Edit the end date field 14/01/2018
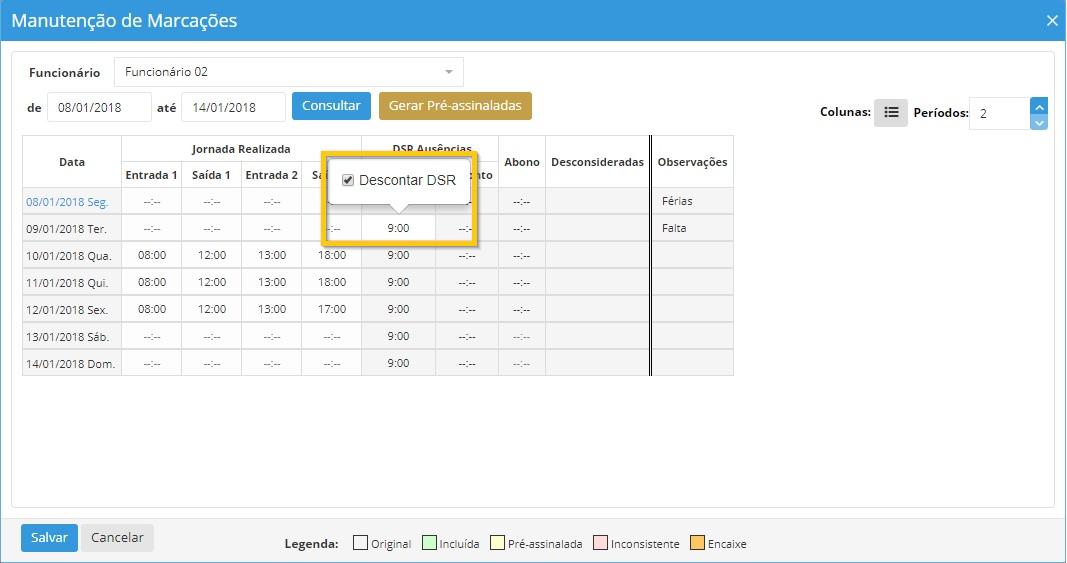 click(233, 107)
